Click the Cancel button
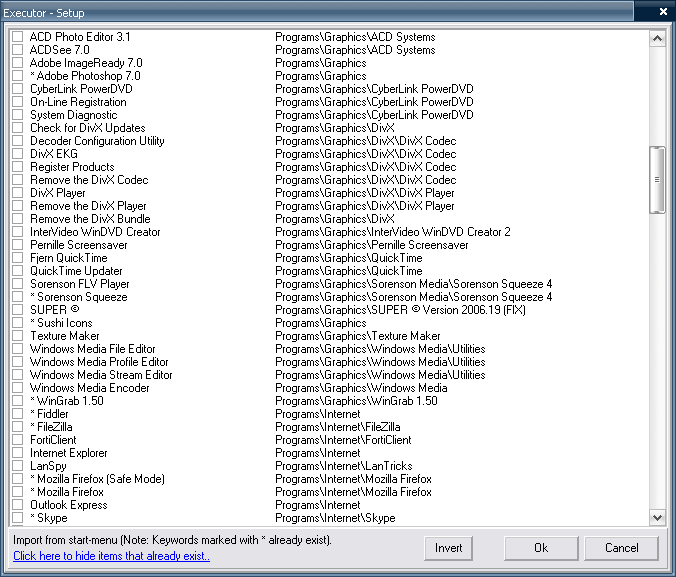The height and width of the screenshot is (577, 676). pyautogui.click(x=621, y=548)
